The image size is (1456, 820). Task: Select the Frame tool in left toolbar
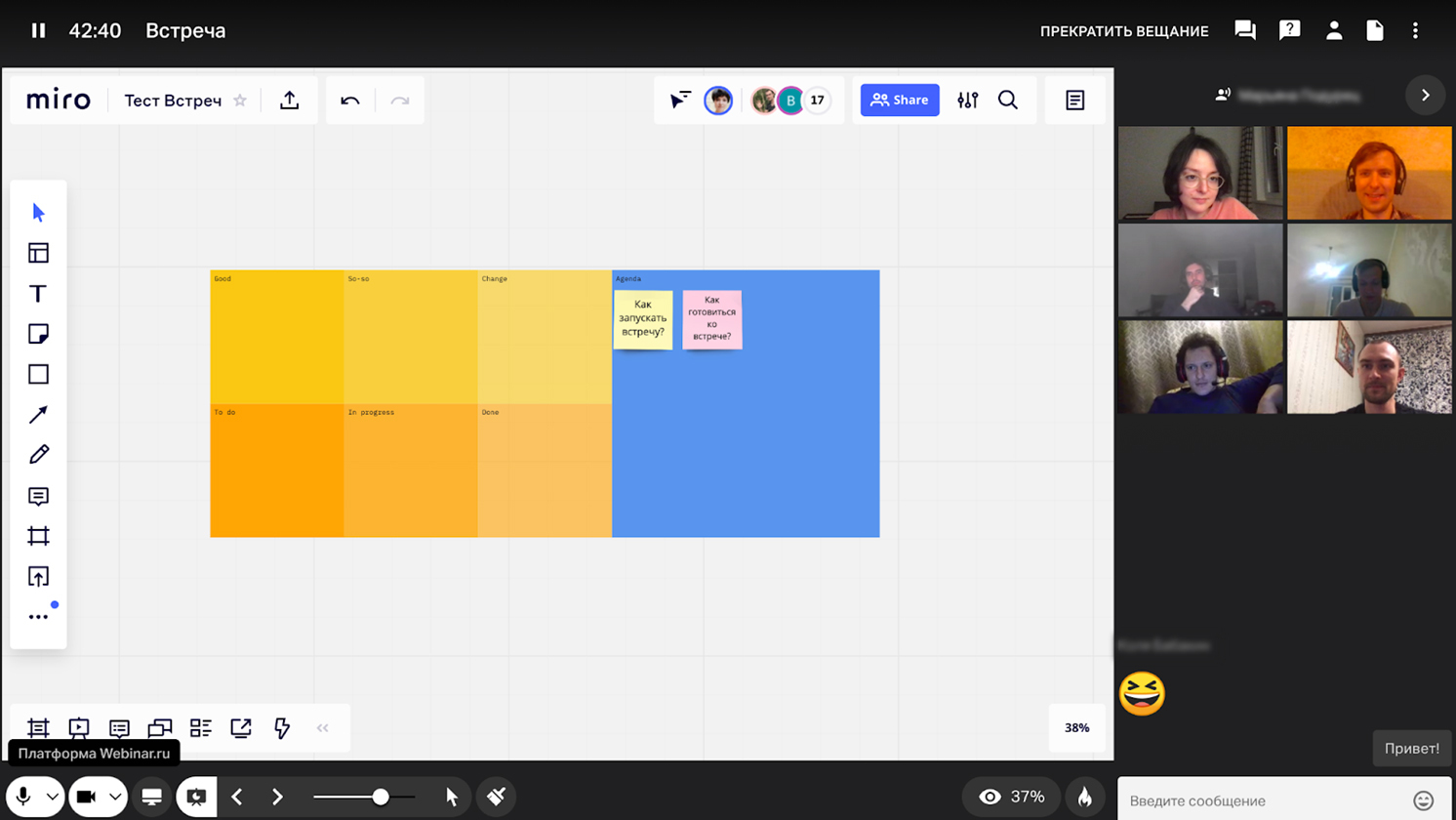coord(38,536)
